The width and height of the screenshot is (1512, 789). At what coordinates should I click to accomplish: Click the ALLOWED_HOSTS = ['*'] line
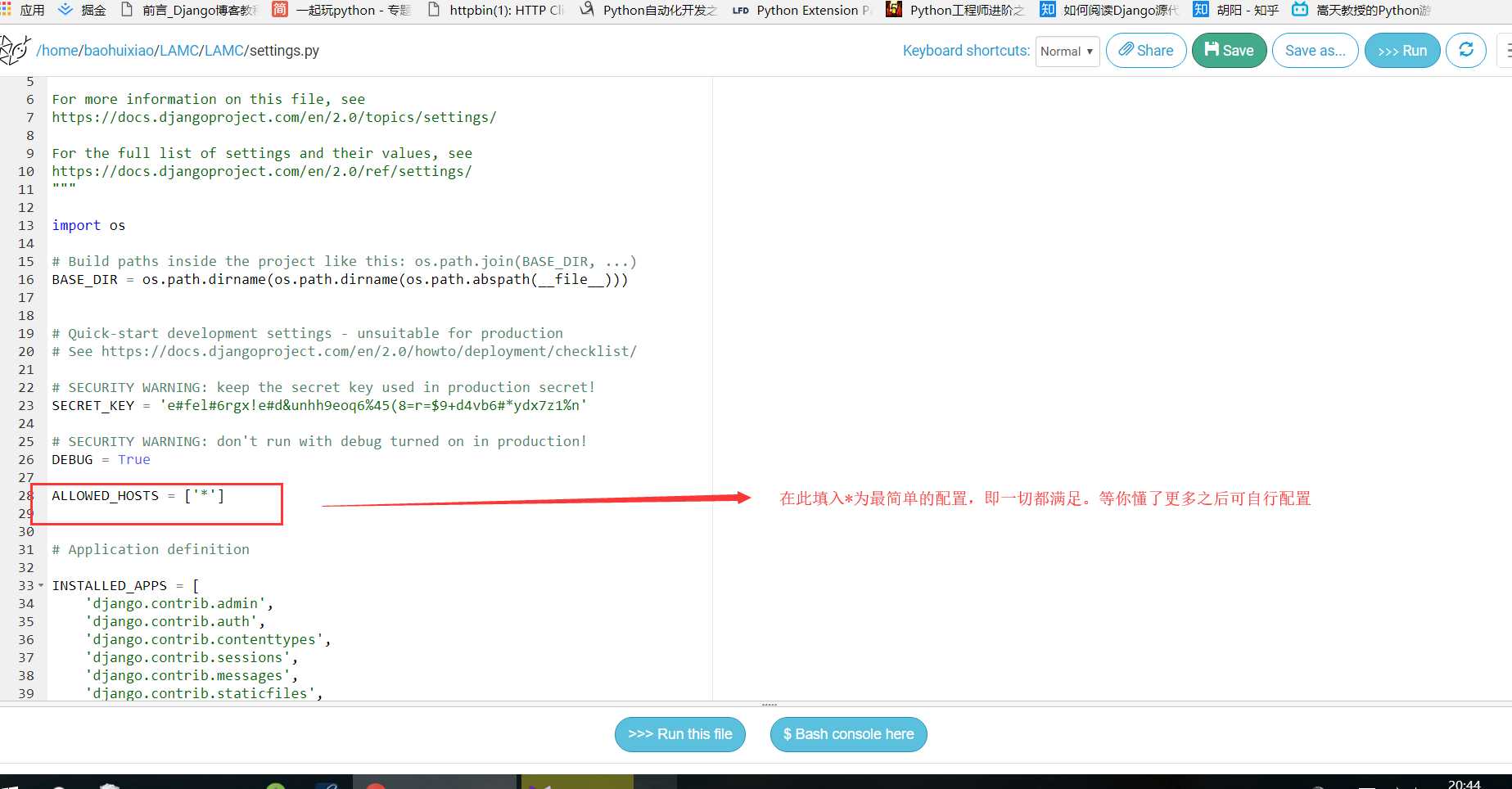pos(138,495)
